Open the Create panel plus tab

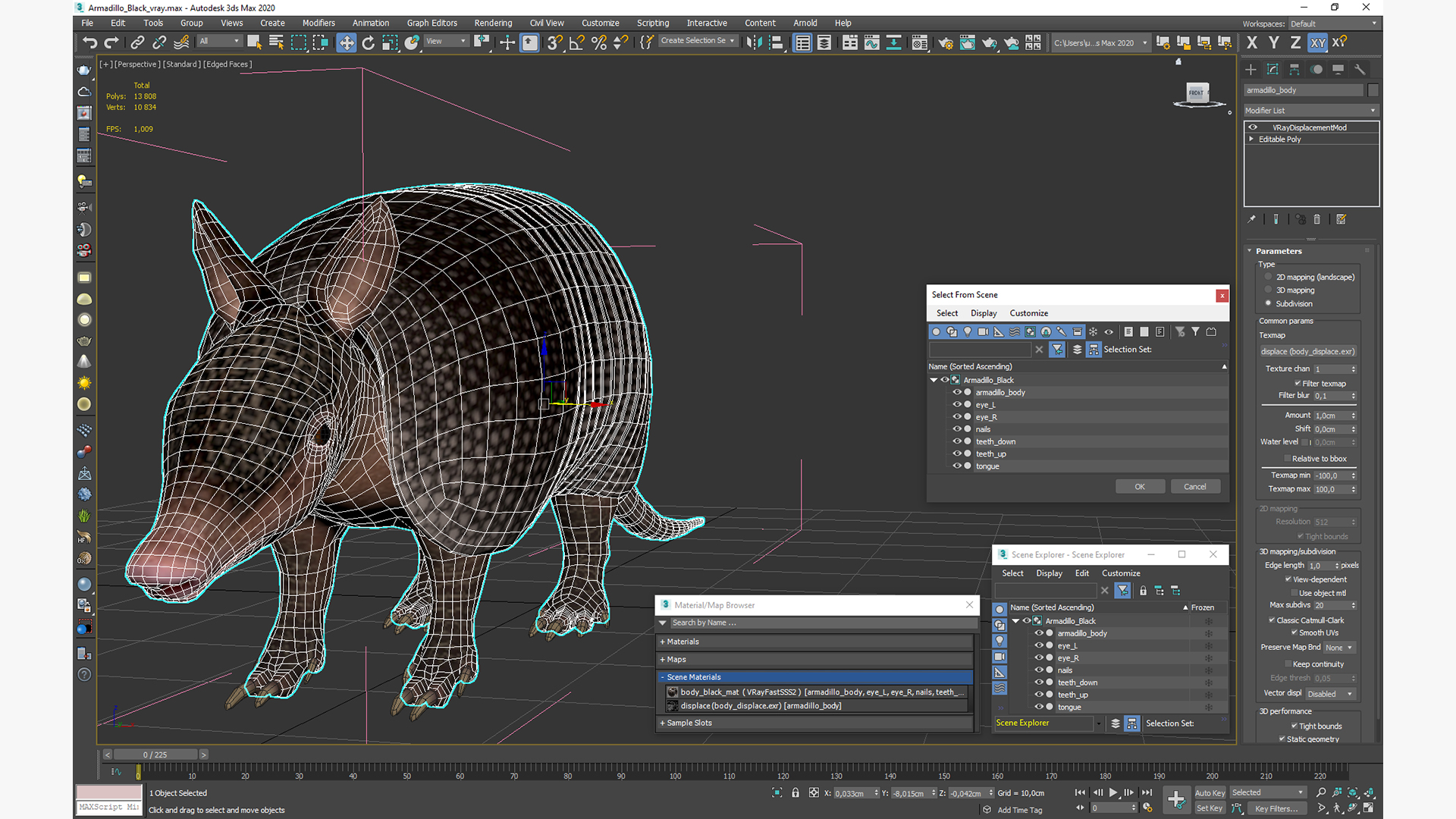(1250, 69)
